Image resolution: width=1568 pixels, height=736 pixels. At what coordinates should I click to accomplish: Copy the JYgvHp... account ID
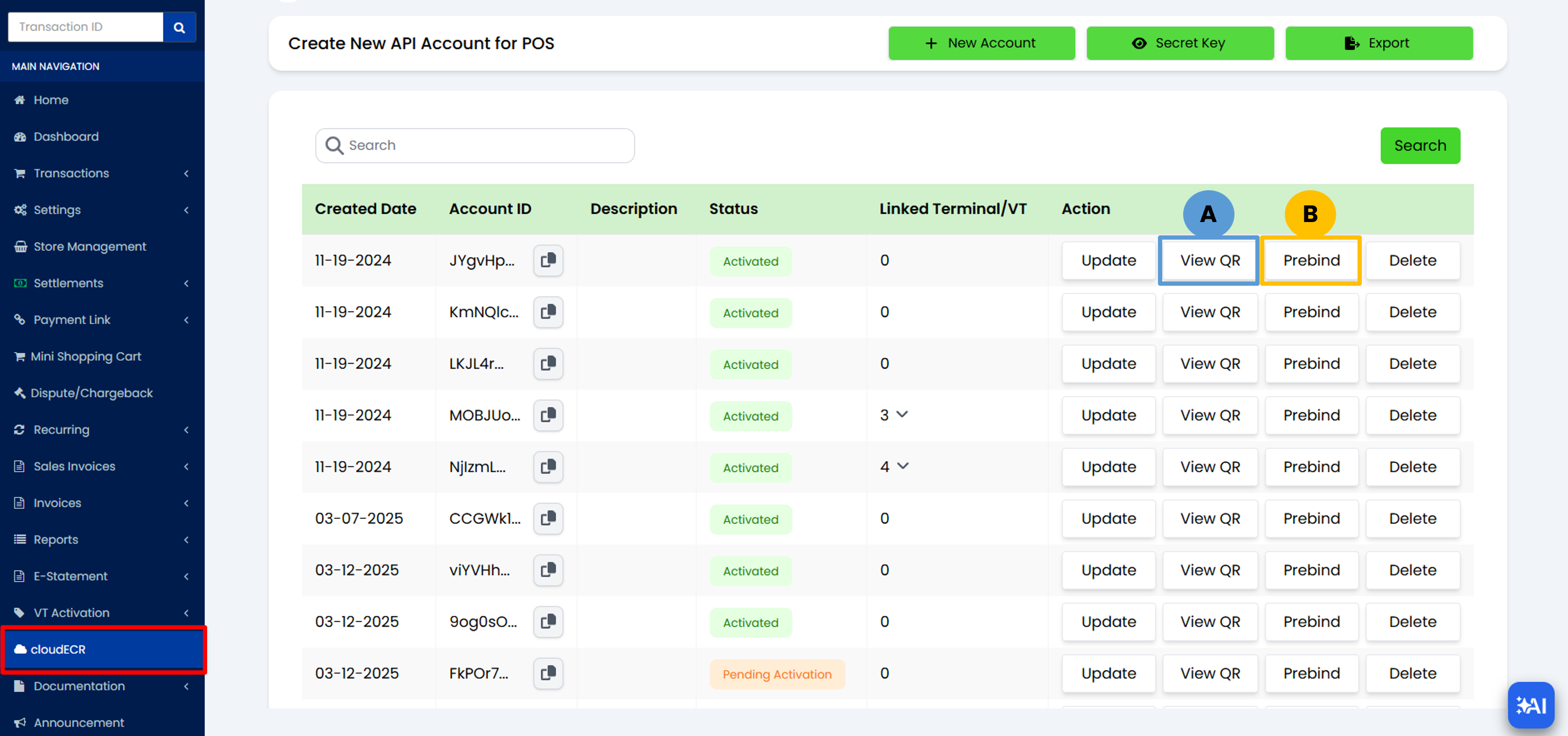coord(548,260)
